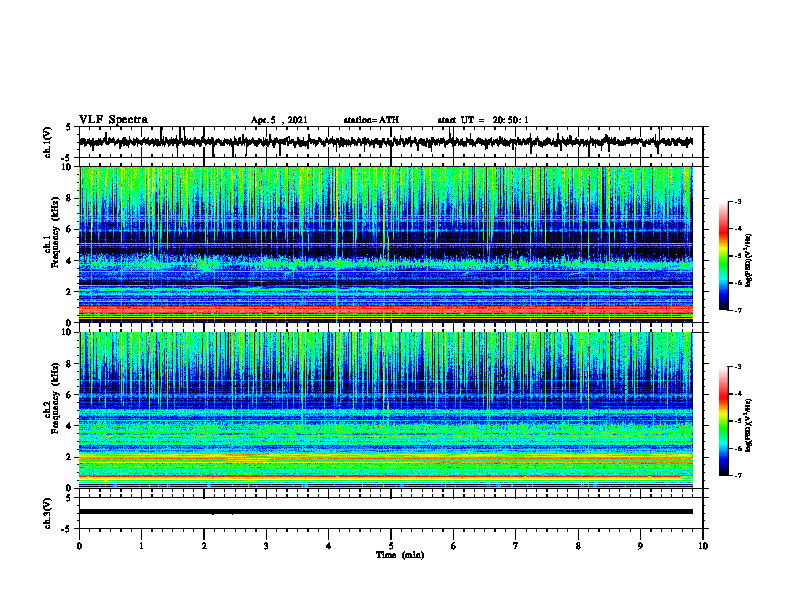Viewport: 792px width, 612px height.
Task: Click the 'start UT = 20:50: 1' label
Action: click(x=483, y=120)
